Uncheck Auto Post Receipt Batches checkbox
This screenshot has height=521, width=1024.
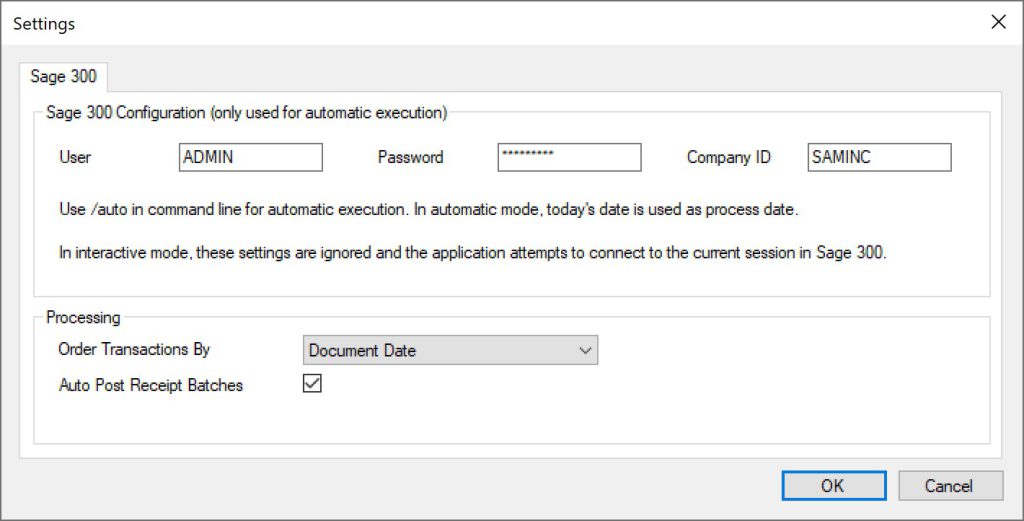[312, 384]
